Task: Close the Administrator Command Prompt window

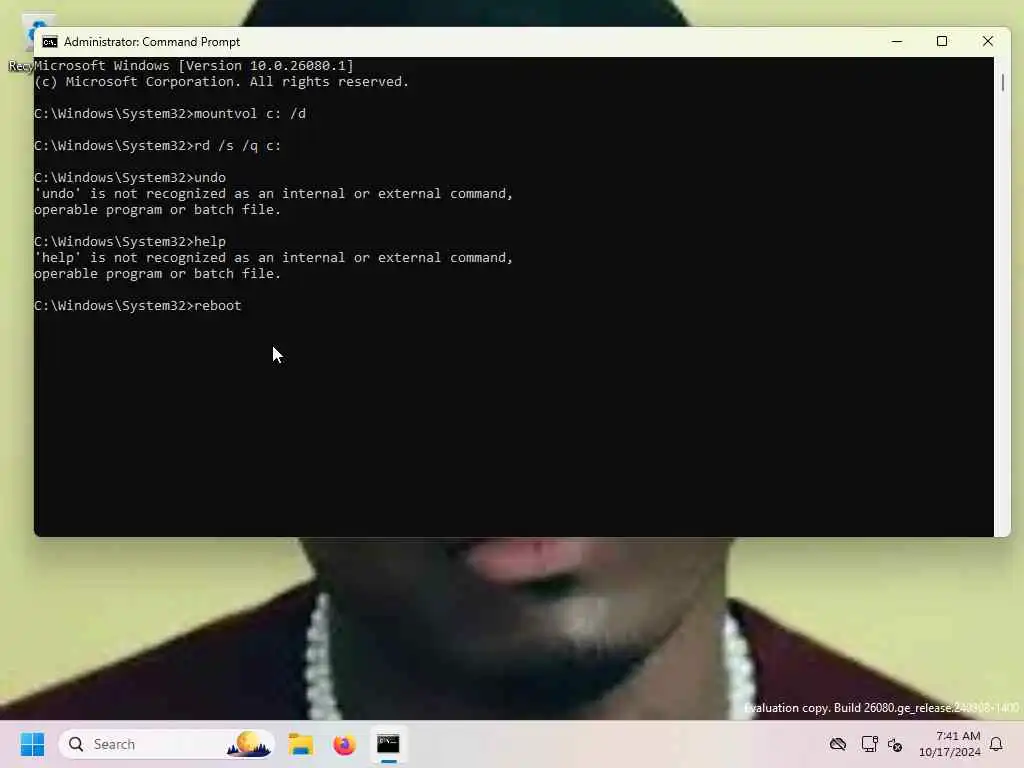Action: 987,42
